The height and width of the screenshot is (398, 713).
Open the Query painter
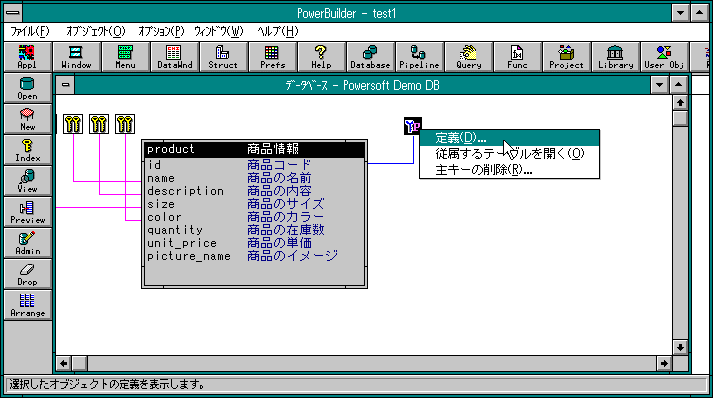[468, 57]
